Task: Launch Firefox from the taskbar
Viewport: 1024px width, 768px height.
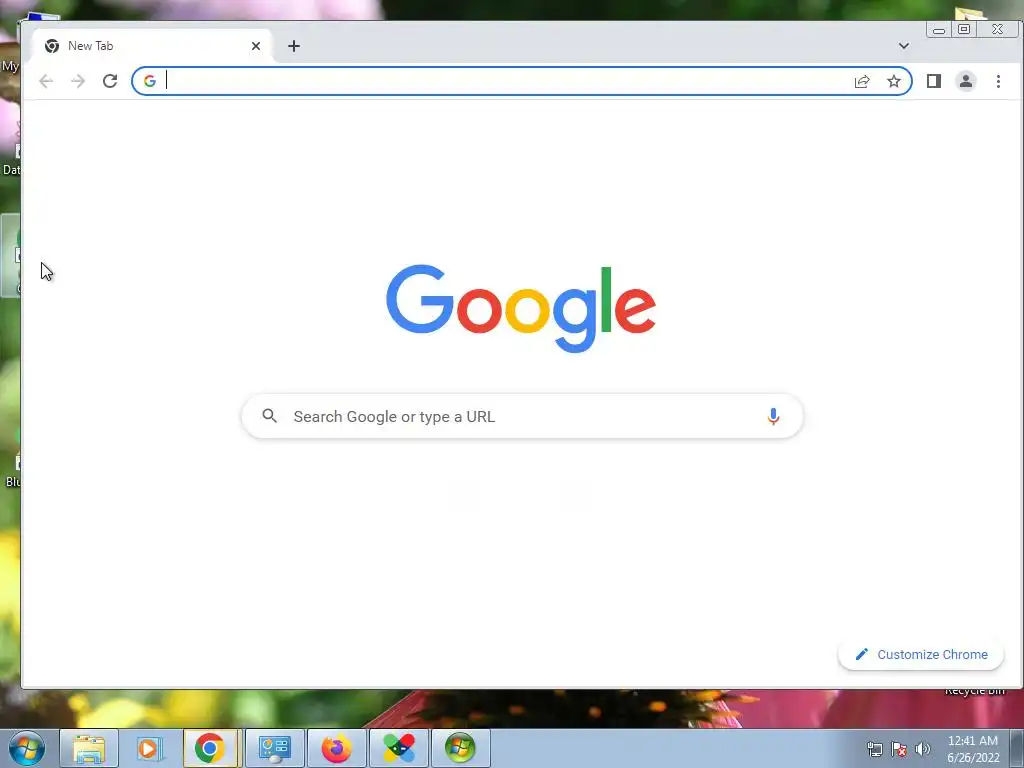Action: pyautogui.click(x=336, y=748)
